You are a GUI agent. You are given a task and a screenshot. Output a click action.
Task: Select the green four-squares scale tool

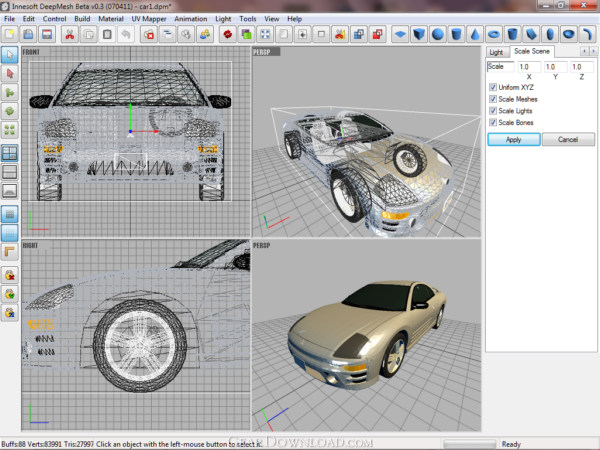pyautogui.click(x=10, y=130)
